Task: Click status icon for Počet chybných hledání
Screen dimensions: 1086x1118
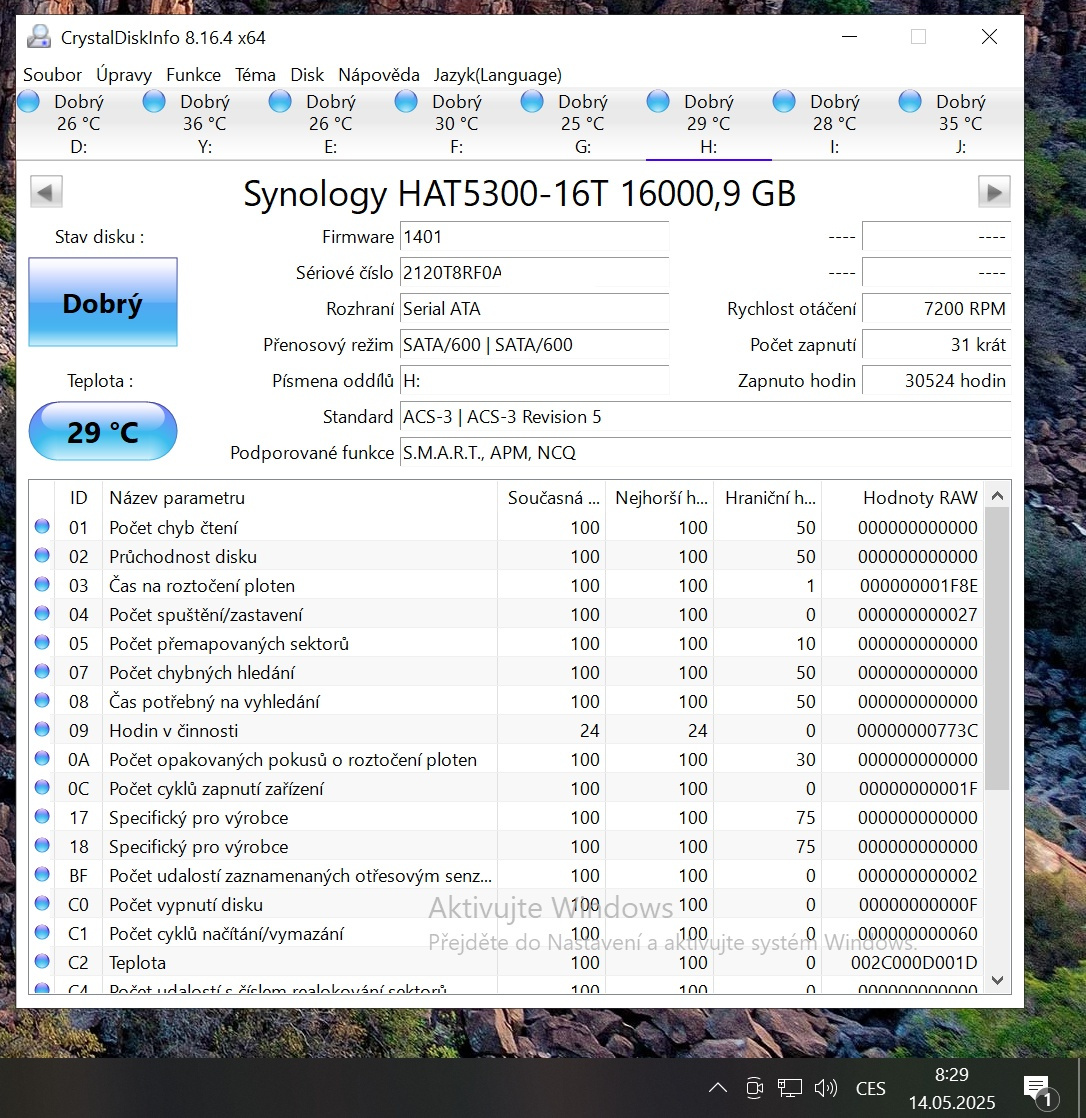Action: tap(42, 672)
